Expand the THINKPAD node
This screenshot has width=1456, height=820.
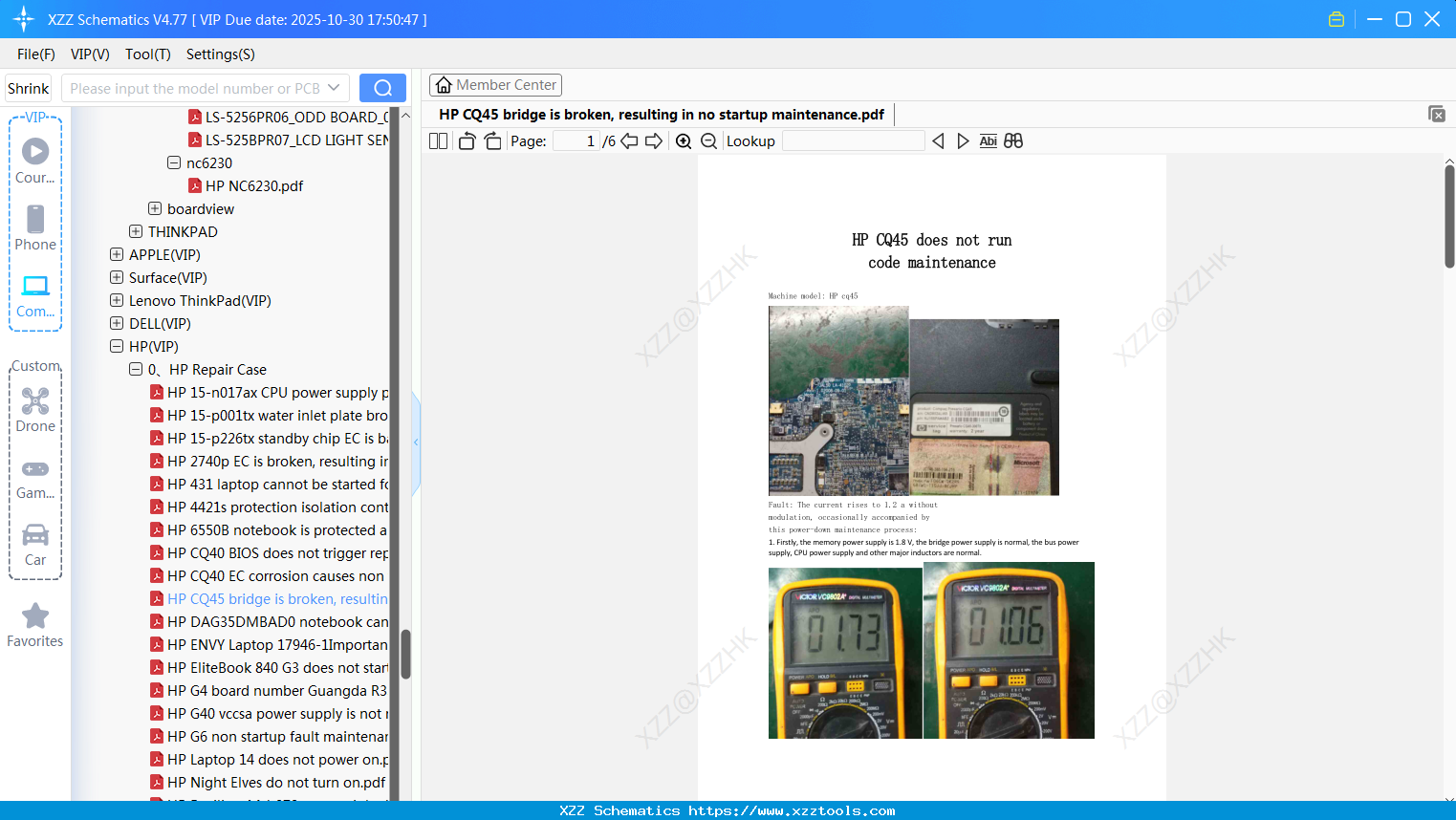tap(136, 231)
